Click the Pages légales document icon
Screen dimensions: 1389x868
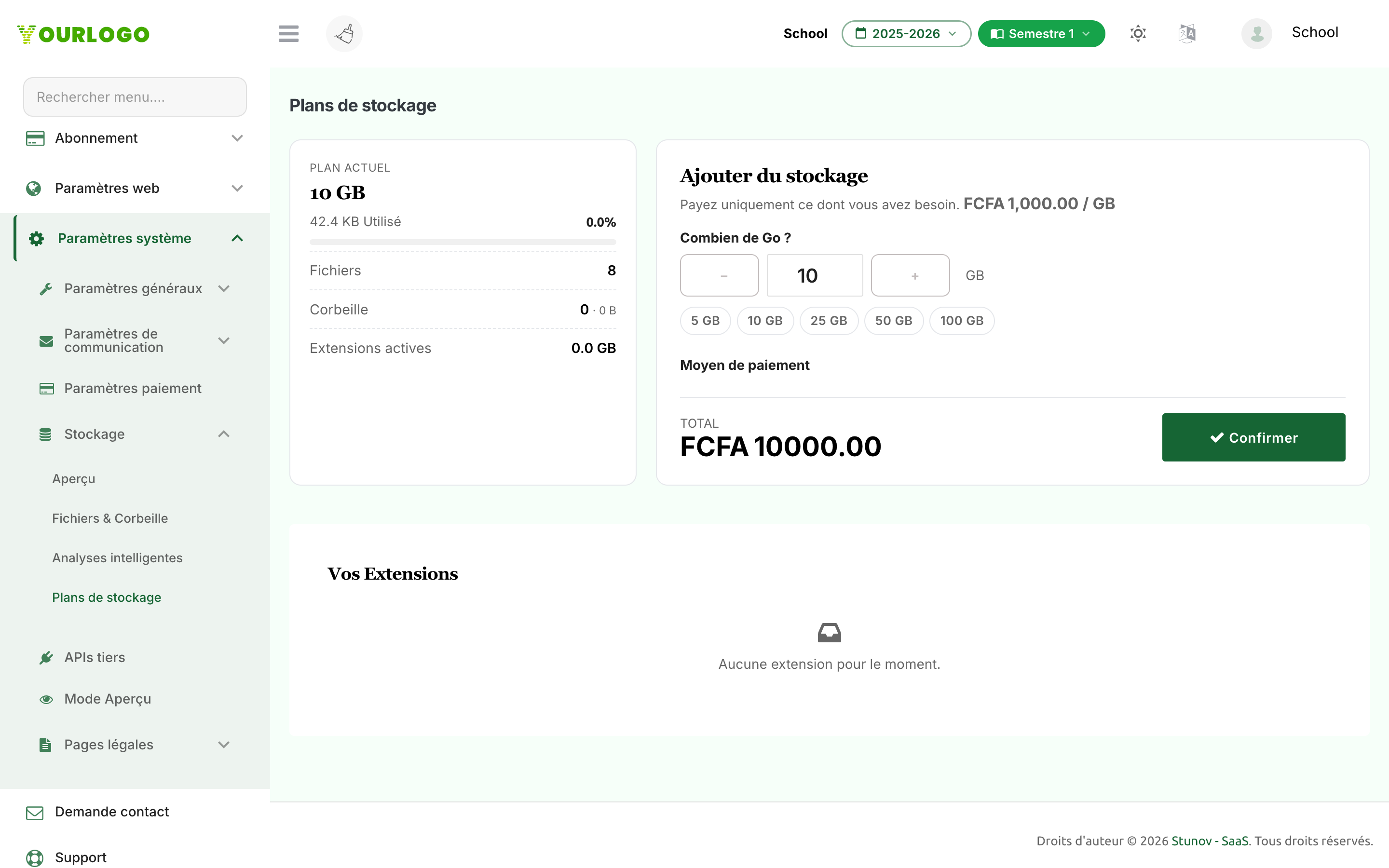(x=45, y=745)
